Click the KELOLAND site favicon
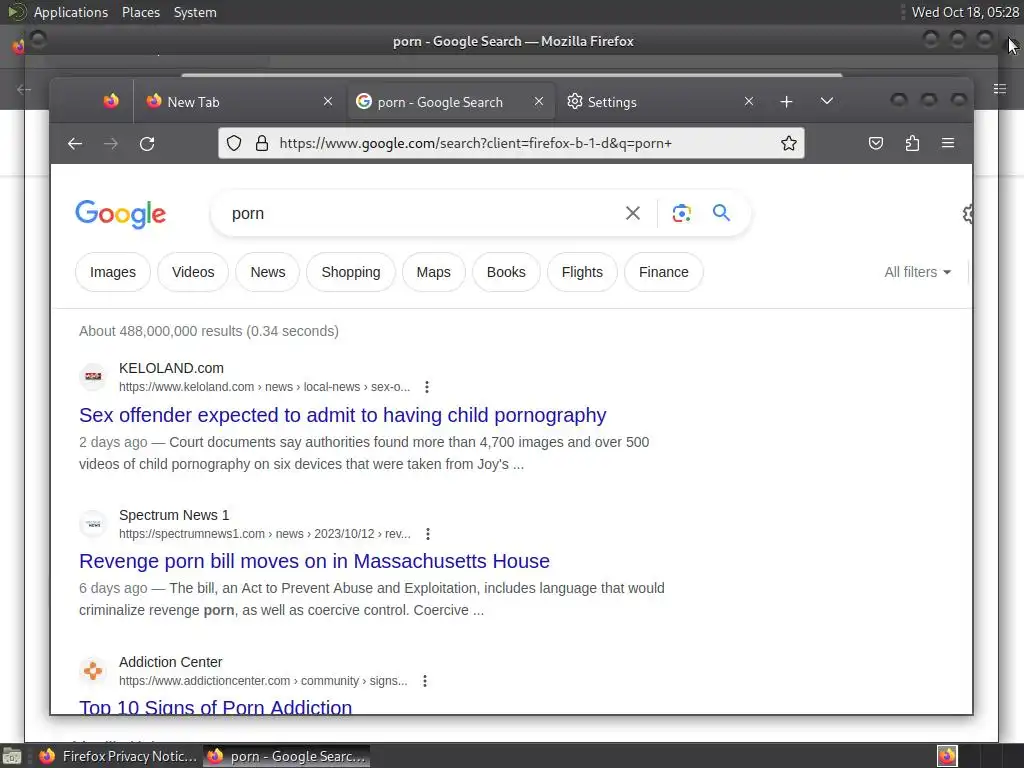The image size is (1024, 768). (x=93, y=377)
